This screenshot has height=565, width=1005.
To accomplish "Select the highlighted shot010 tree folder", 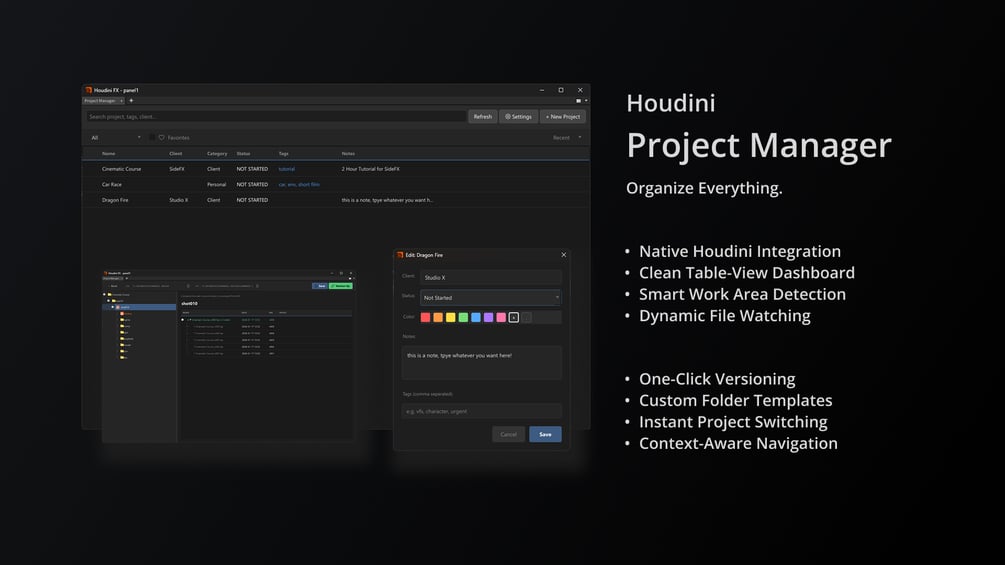I will tap(140, 307).
